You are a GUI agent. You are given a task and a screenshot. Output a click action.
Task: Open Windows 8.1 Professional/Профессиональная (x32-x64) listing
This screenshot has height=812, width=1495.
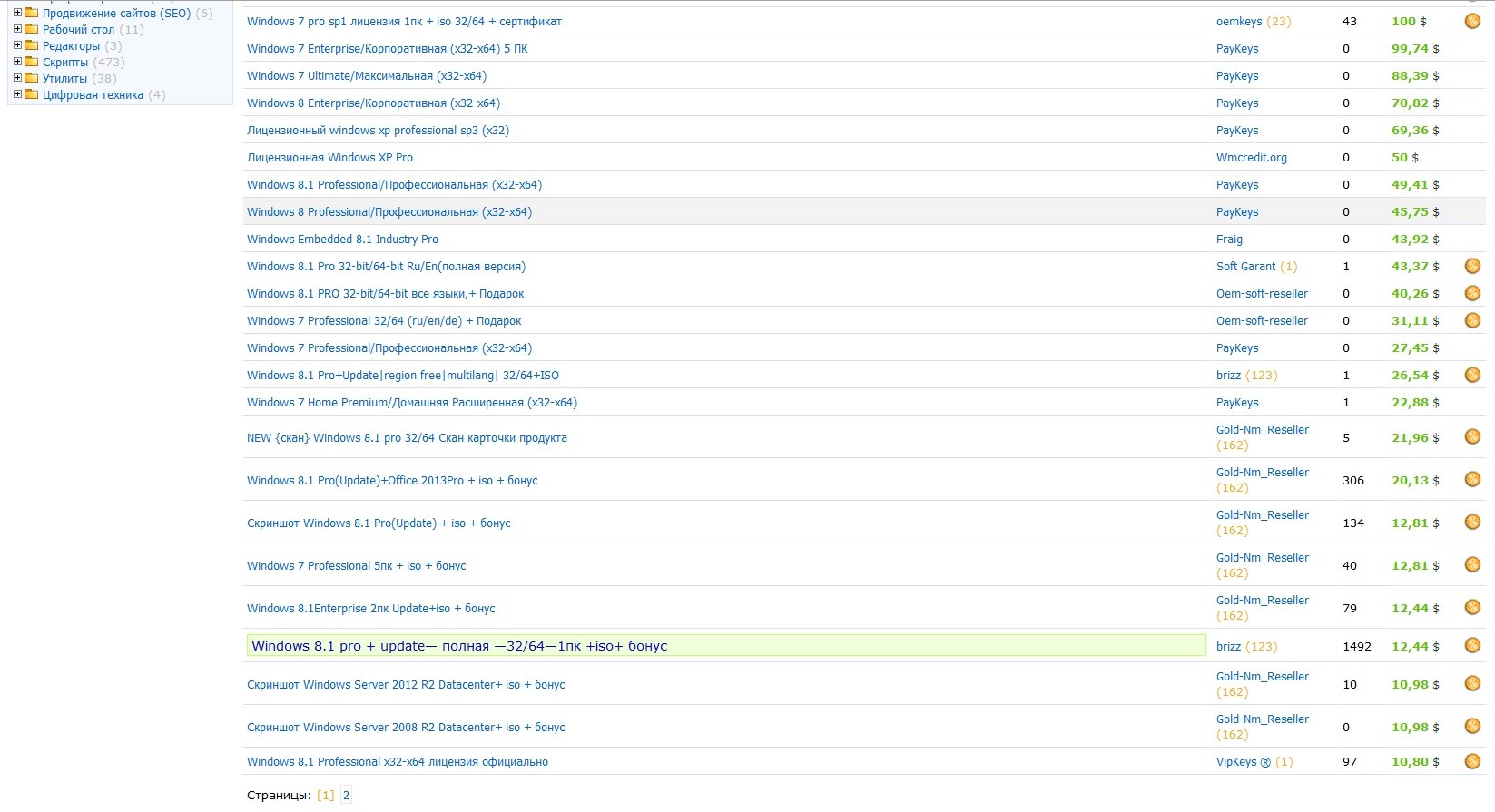(394, 184)
